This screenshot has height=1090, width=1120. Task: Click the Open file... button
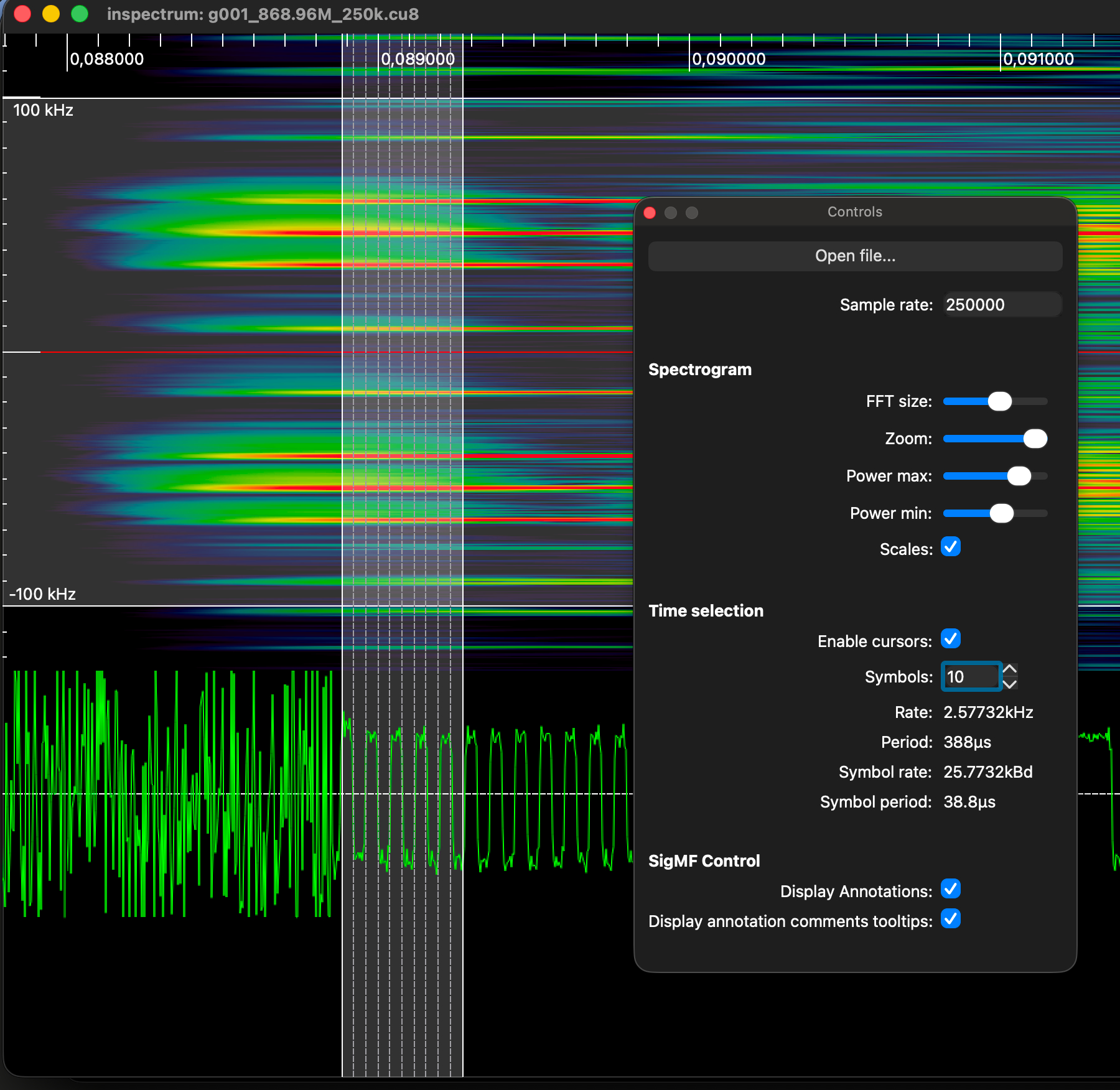click(855, 256)
